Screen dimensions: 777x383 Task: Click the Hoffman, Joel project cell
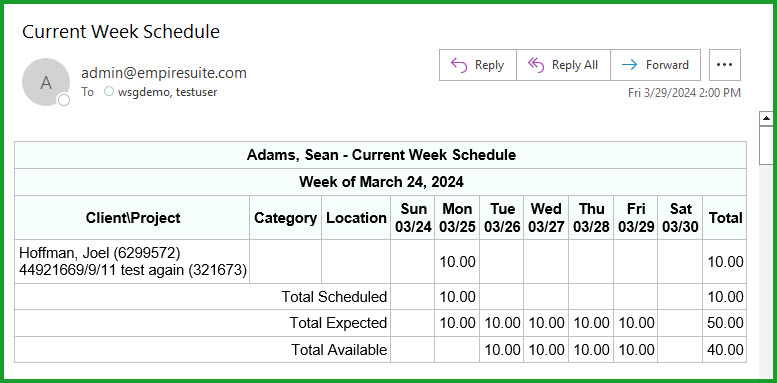(132, 262)
